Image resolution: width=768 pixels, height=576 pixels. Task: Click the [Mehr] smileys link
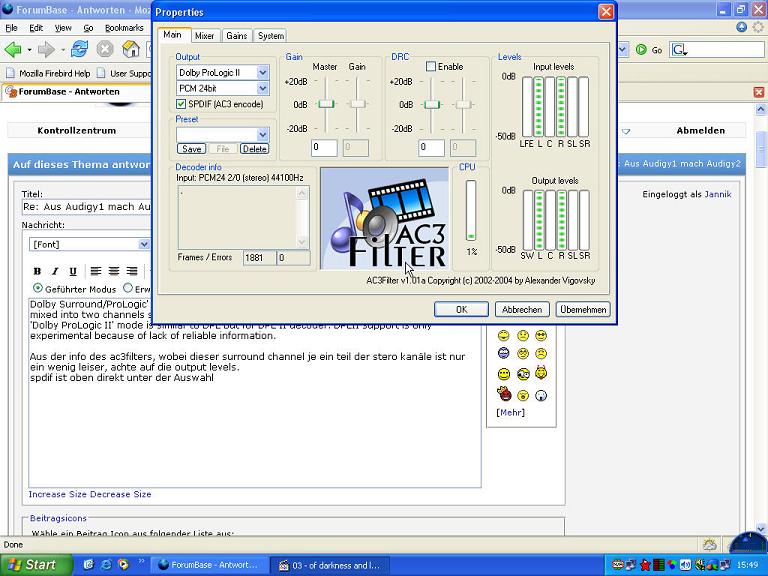(x=510, y=412)
